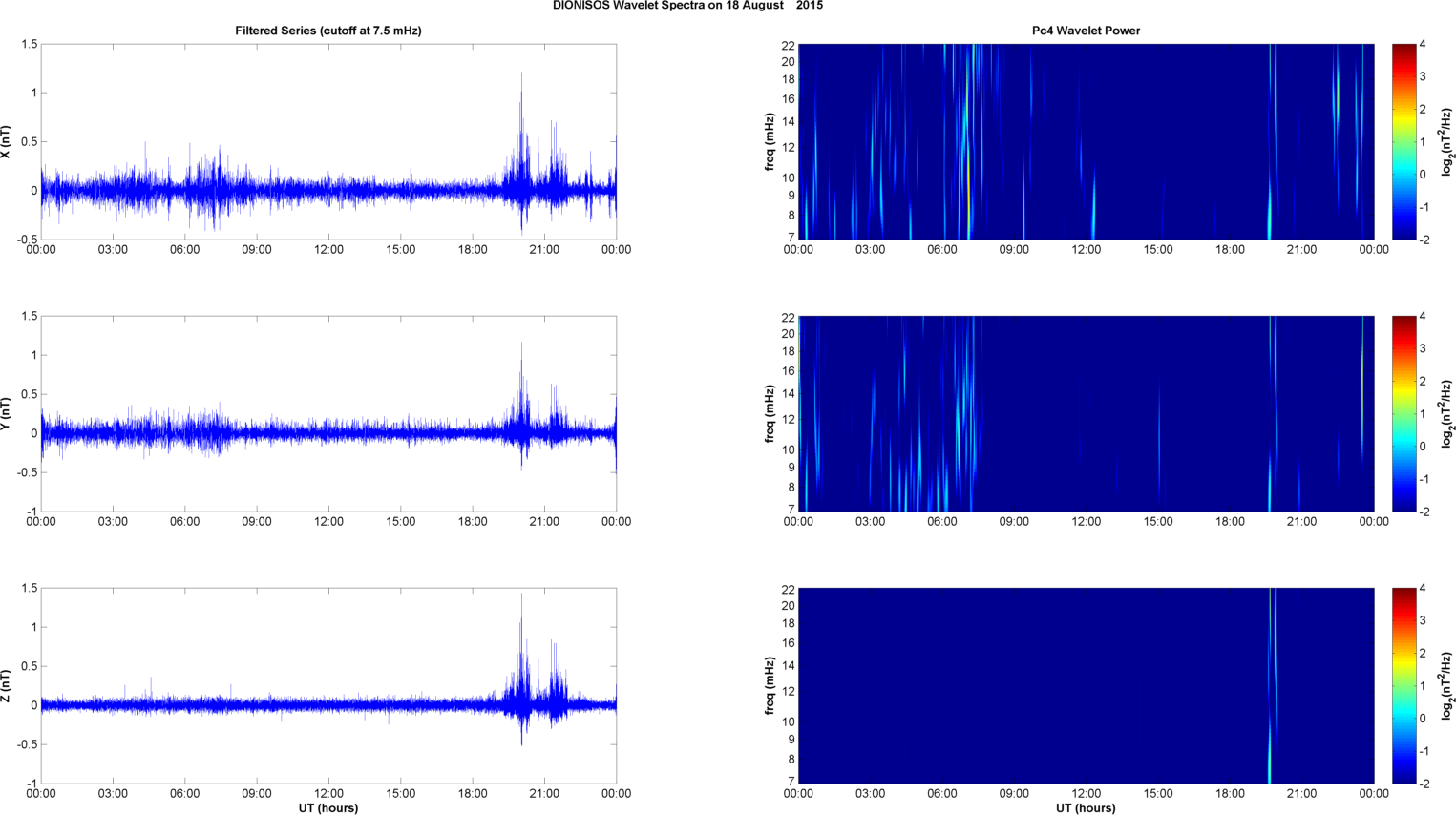Click log2(nT²/Hz) label beside the X colorbar
The width and height of the screenshot is (1456, 815).
[1448, 141]
